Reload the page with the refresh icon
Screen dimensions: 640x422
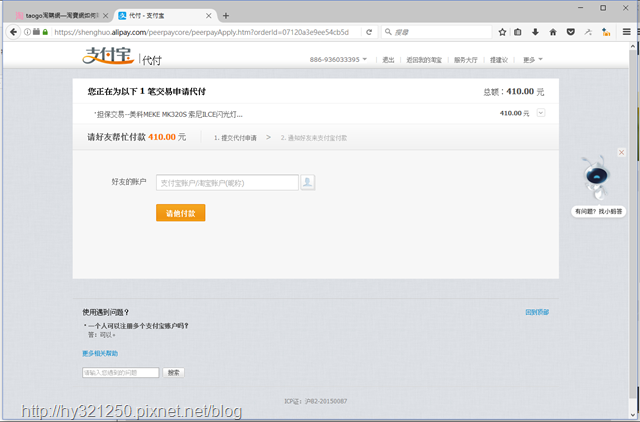[x=369, y=32]
